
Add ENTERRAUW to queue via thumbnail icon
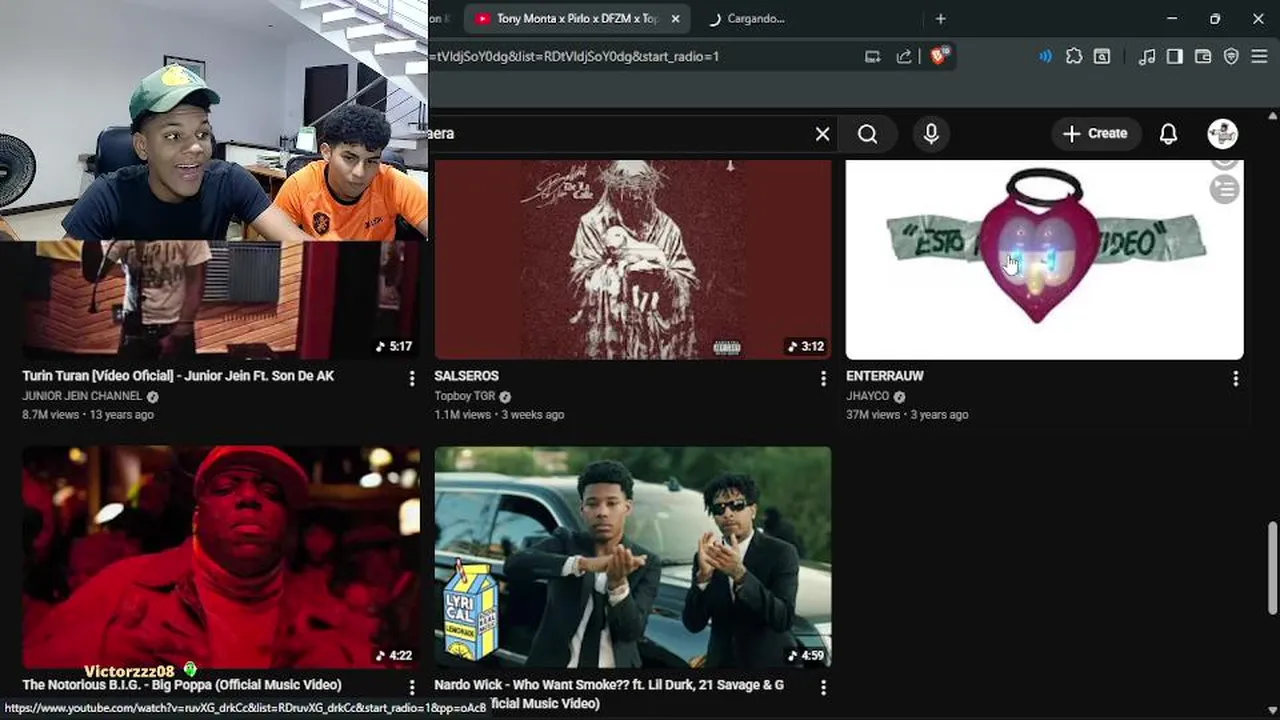pos(1224,189)
